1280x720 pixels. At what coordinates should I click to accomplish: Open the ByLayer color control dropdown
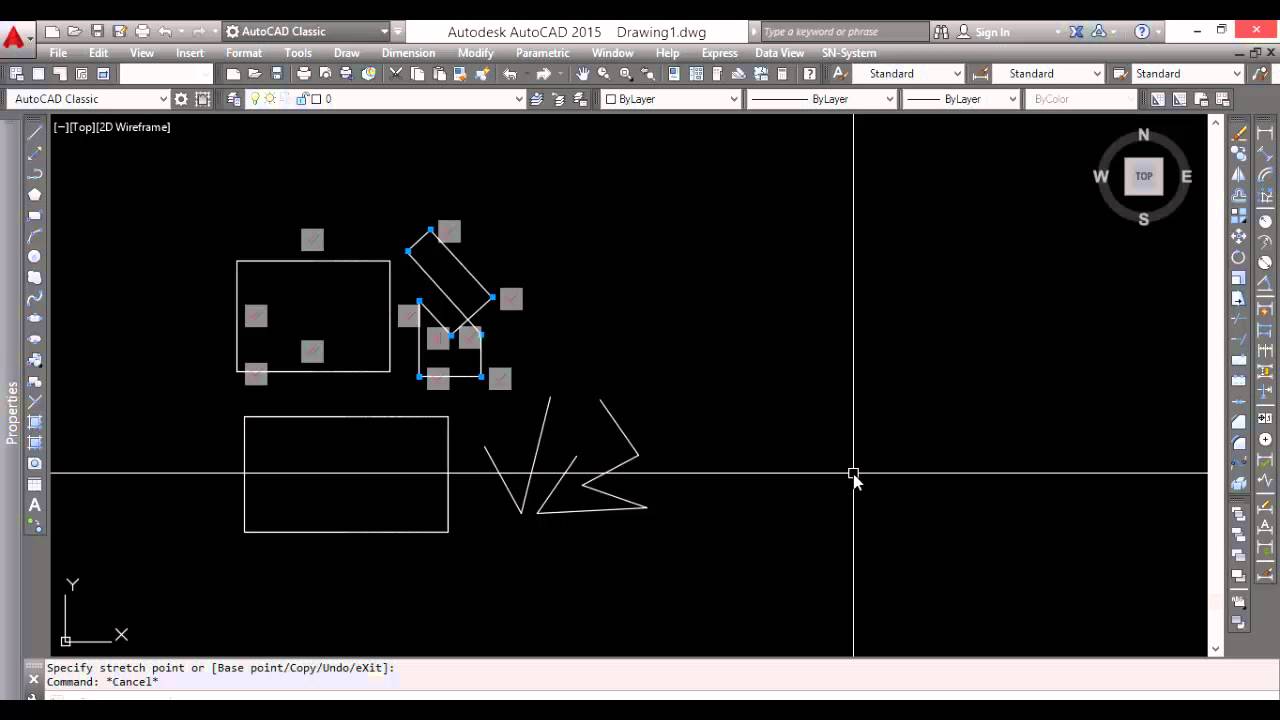coord(734,99)
